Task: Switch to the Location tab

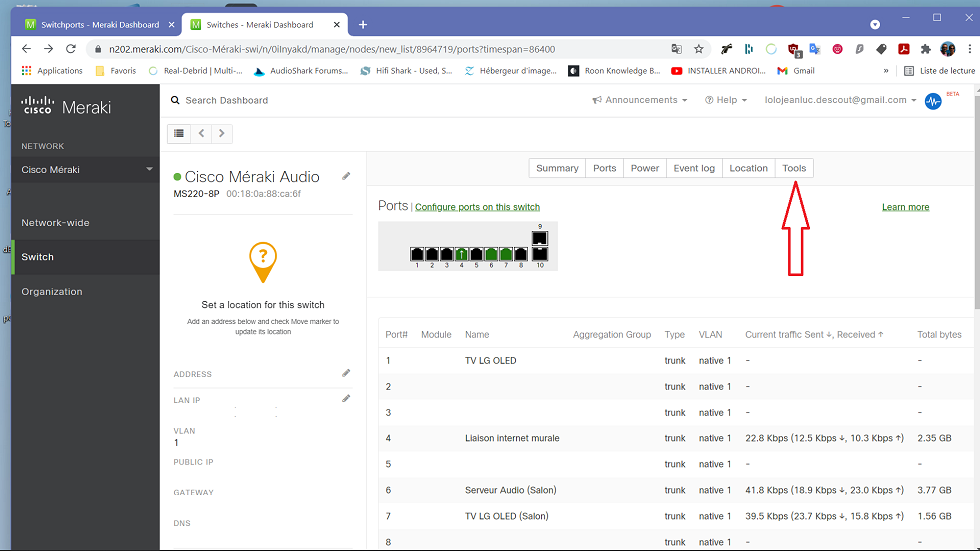Action: (748, 168)
